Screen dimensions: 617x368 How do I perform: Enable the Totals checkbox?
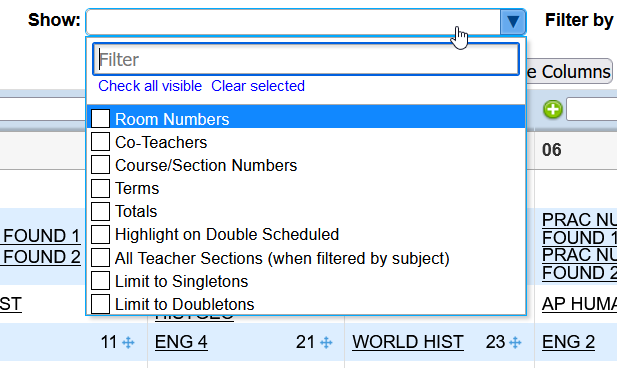100,211
